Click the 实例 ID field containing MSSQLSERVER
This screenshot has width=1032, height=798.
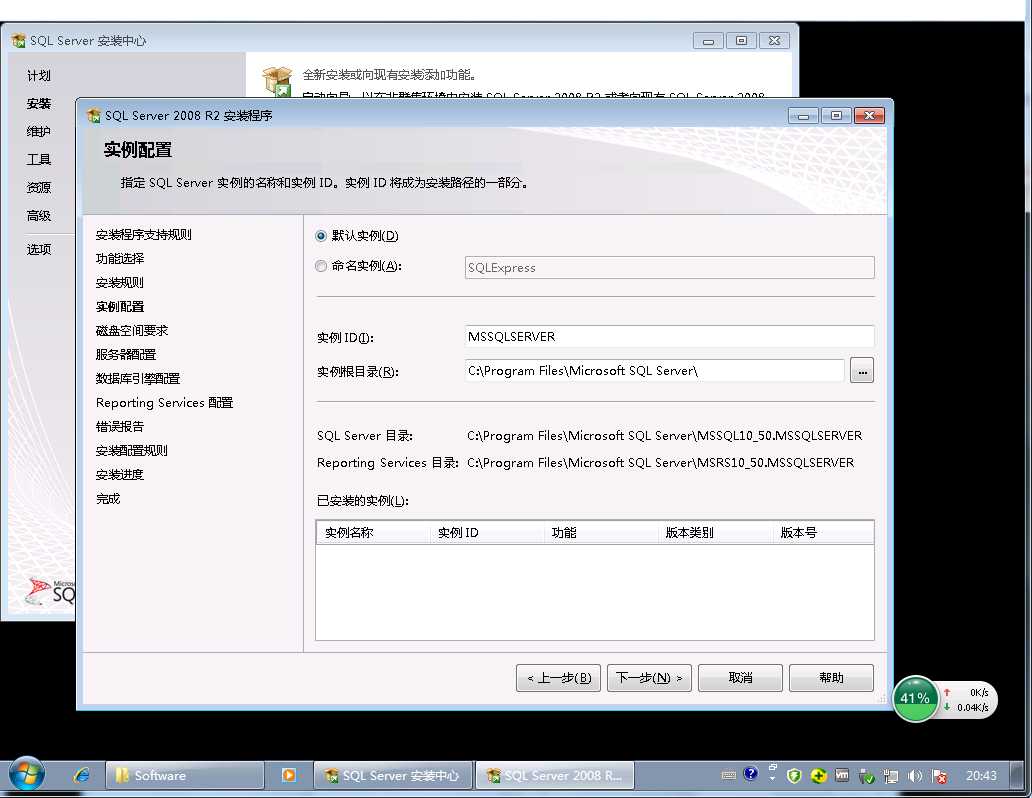(669, 336)
